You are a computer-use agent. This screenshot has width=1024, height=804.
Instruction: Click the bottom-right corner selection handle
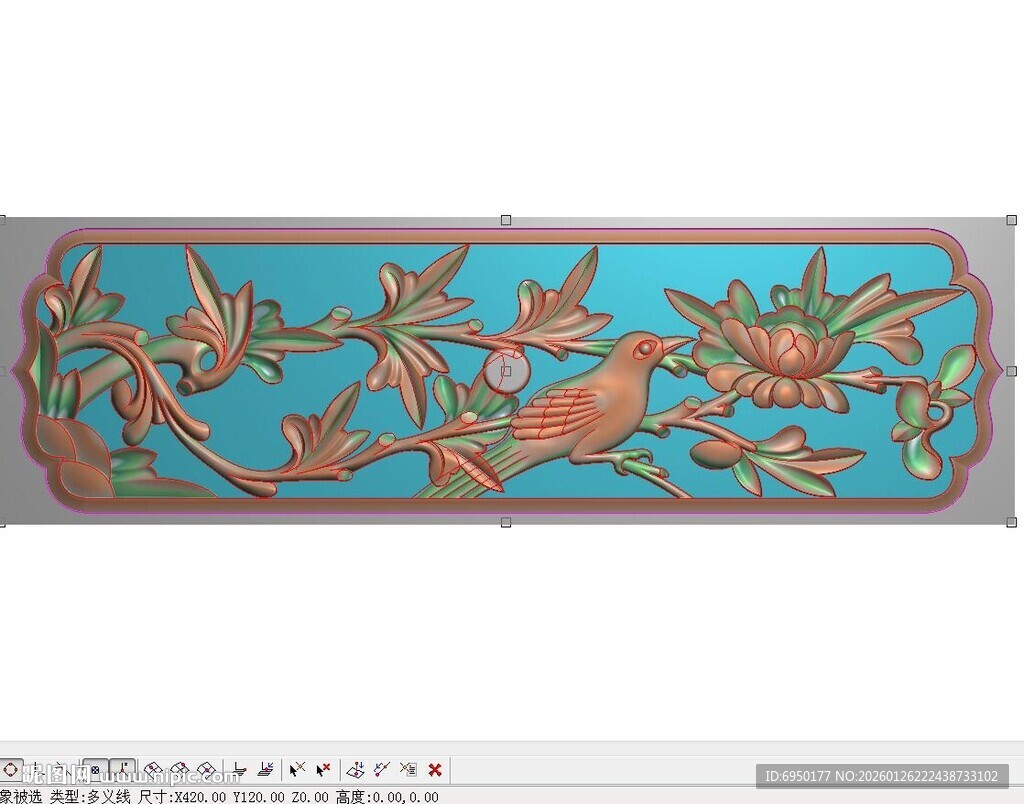click(x=1012, y=522)
